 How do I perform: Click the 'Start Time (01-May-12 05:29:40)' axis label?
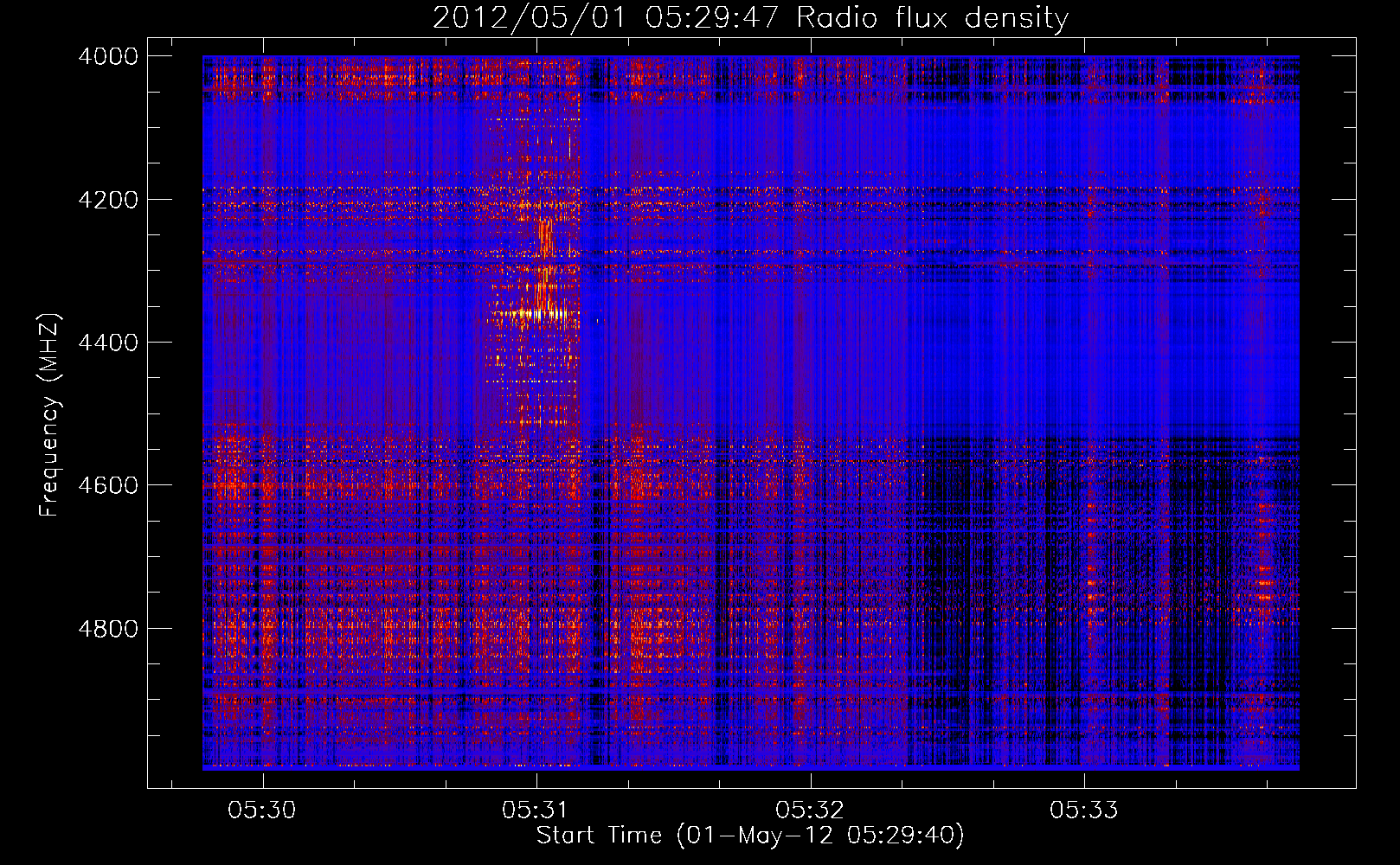click(750, 836)
